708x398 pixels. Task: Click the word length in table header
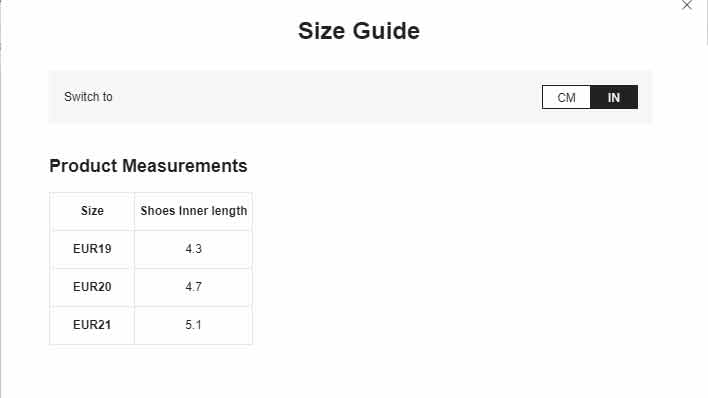(229, 211)
